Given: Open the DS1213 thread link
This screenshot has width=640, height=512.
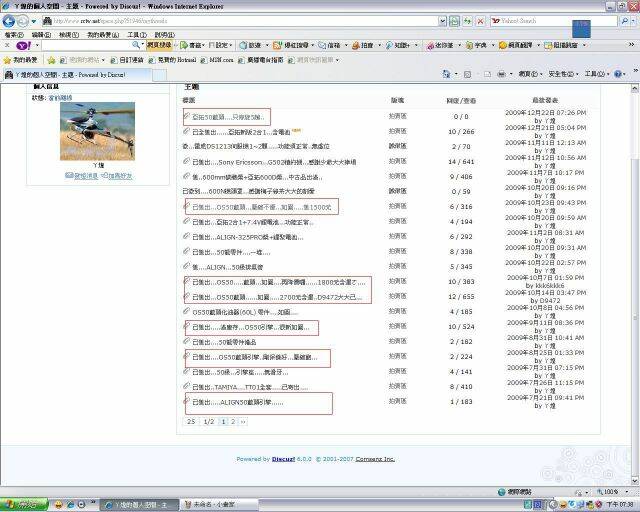Looking at the screenshot, I should [x=256, y=146].
